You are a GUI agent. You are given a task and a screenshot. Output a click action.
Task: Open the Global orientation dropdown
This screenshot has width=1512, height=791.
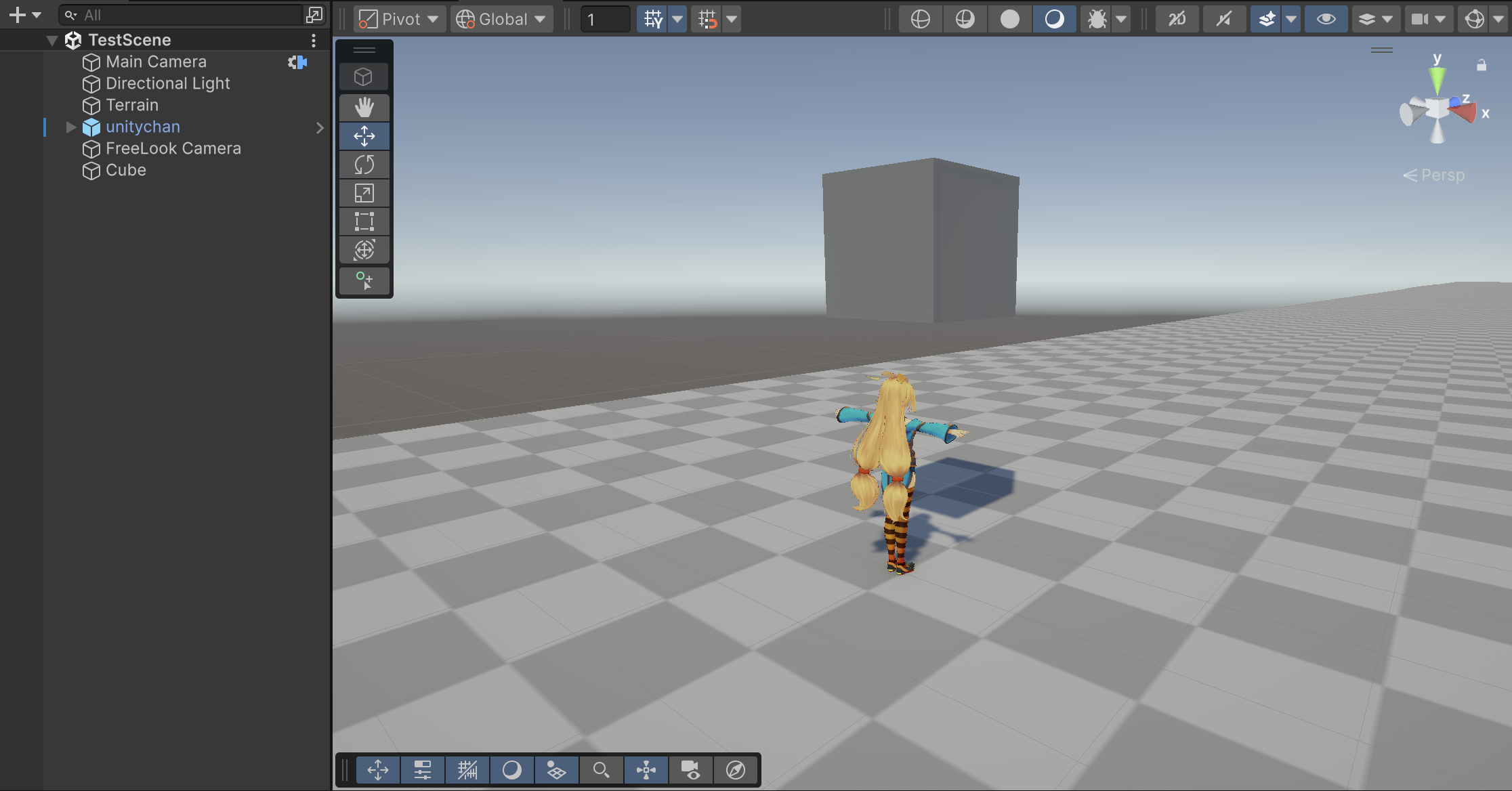(x=501, y=19)
